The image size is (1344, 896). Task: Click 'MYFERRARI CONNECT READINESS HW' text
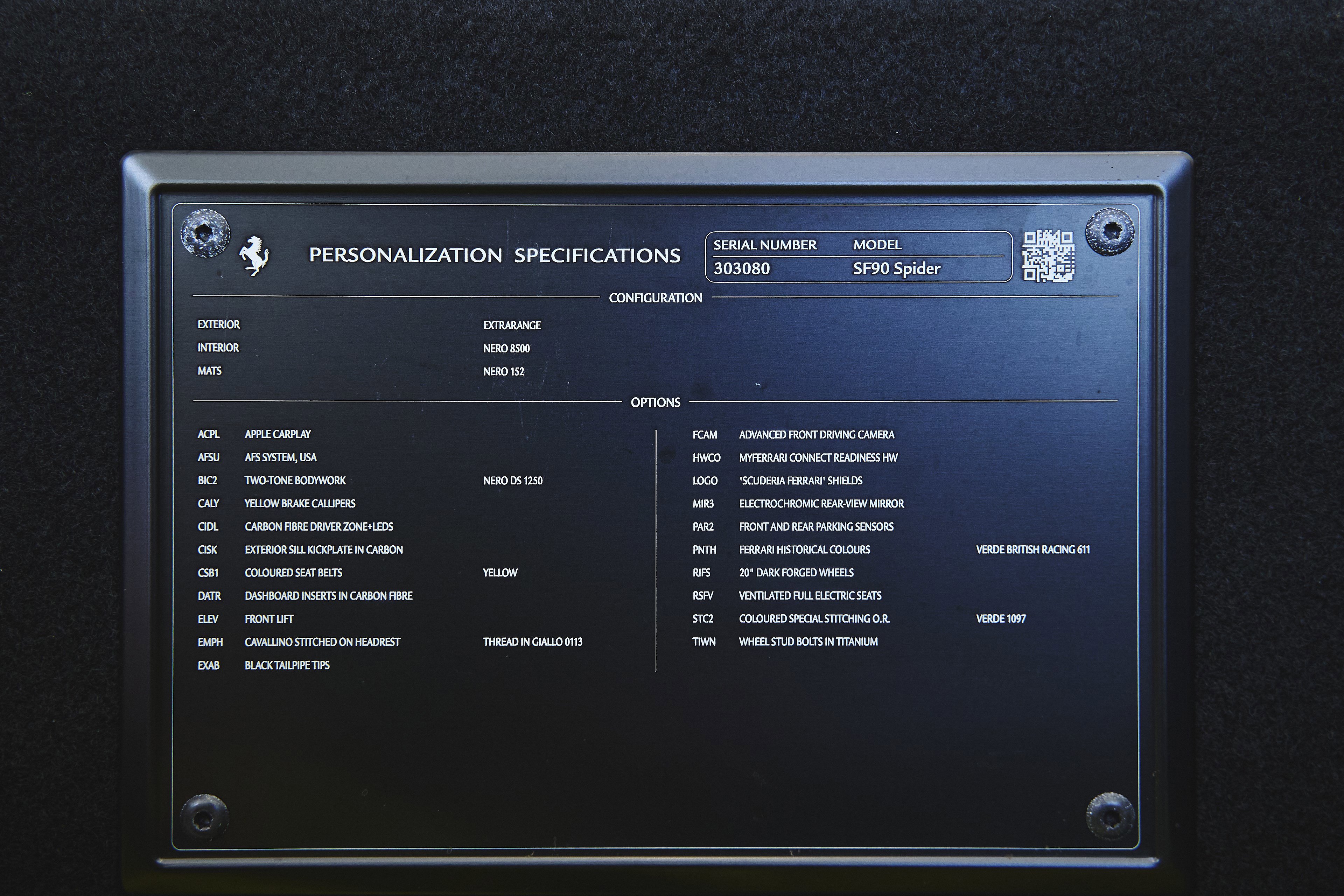[818, 458]
